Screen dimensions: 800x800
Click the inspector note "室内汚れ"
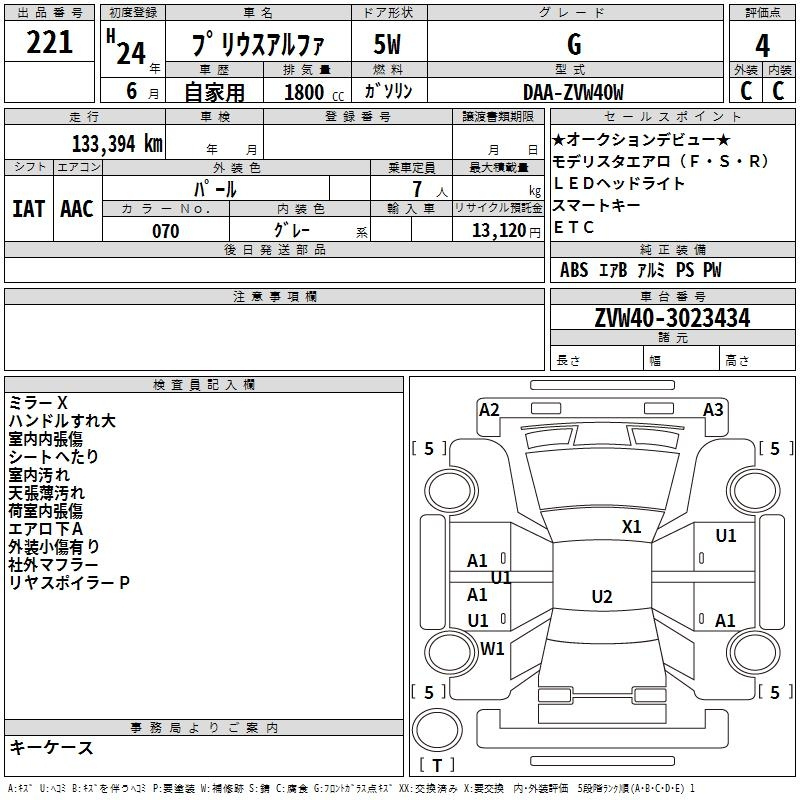[x=39, y=474]
